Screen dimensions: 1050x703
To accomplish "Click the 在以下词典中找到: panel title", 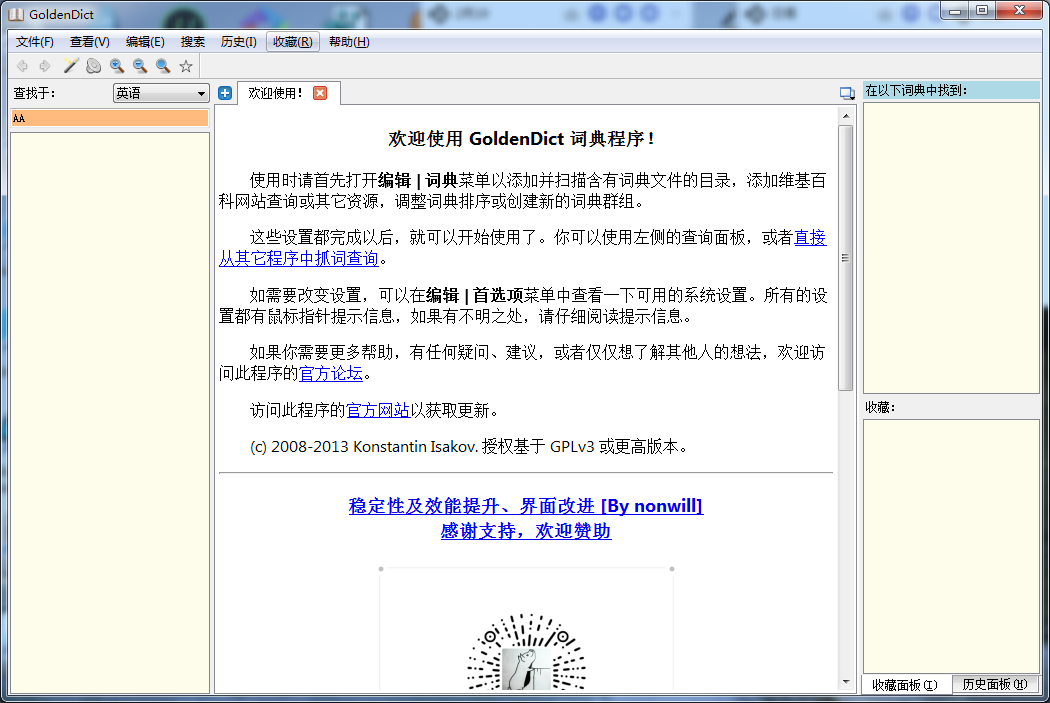I will [x=916, y=90].
